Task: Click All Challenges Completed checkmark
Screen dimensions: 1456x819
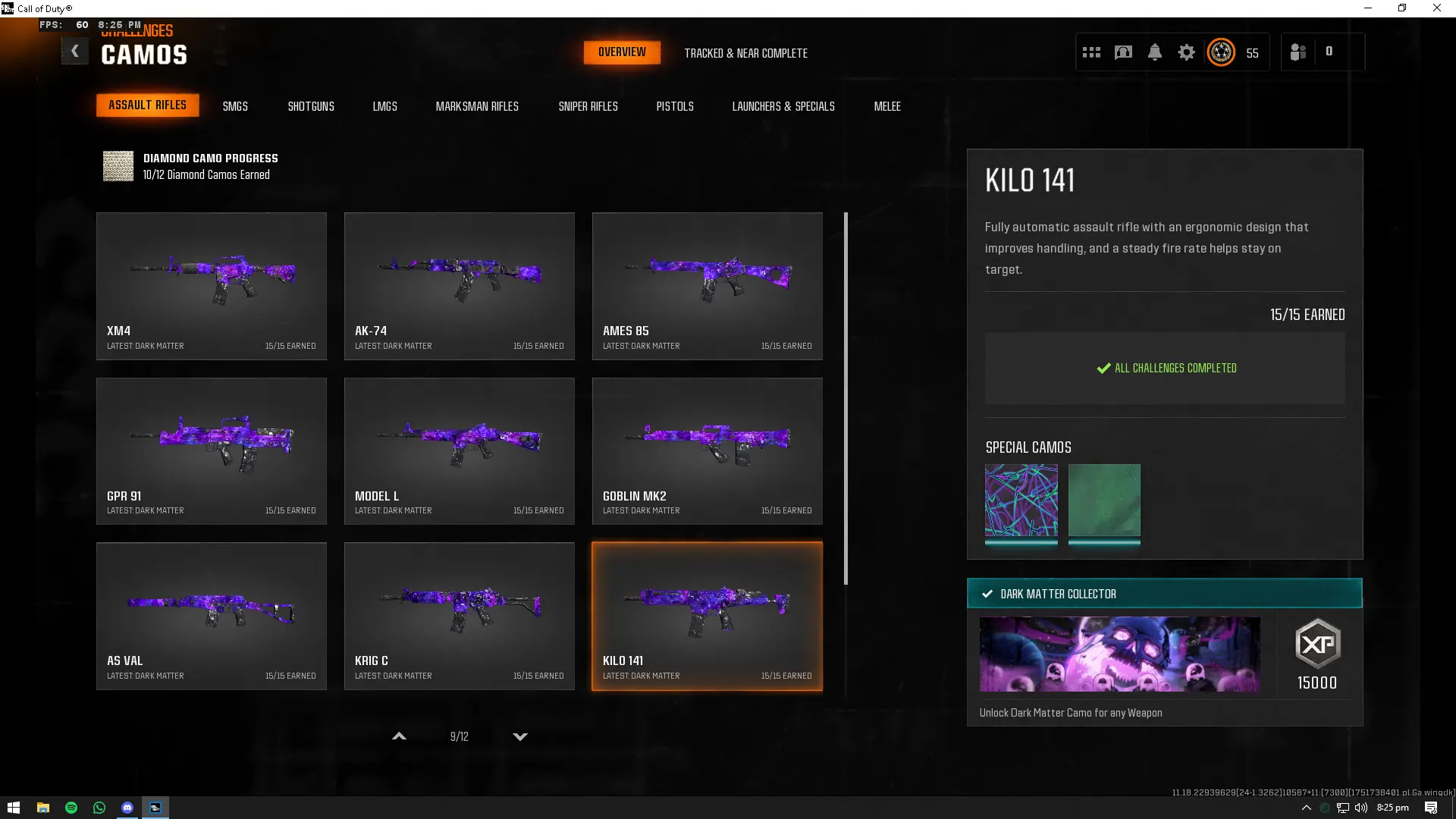Action: click(1103, 369)
